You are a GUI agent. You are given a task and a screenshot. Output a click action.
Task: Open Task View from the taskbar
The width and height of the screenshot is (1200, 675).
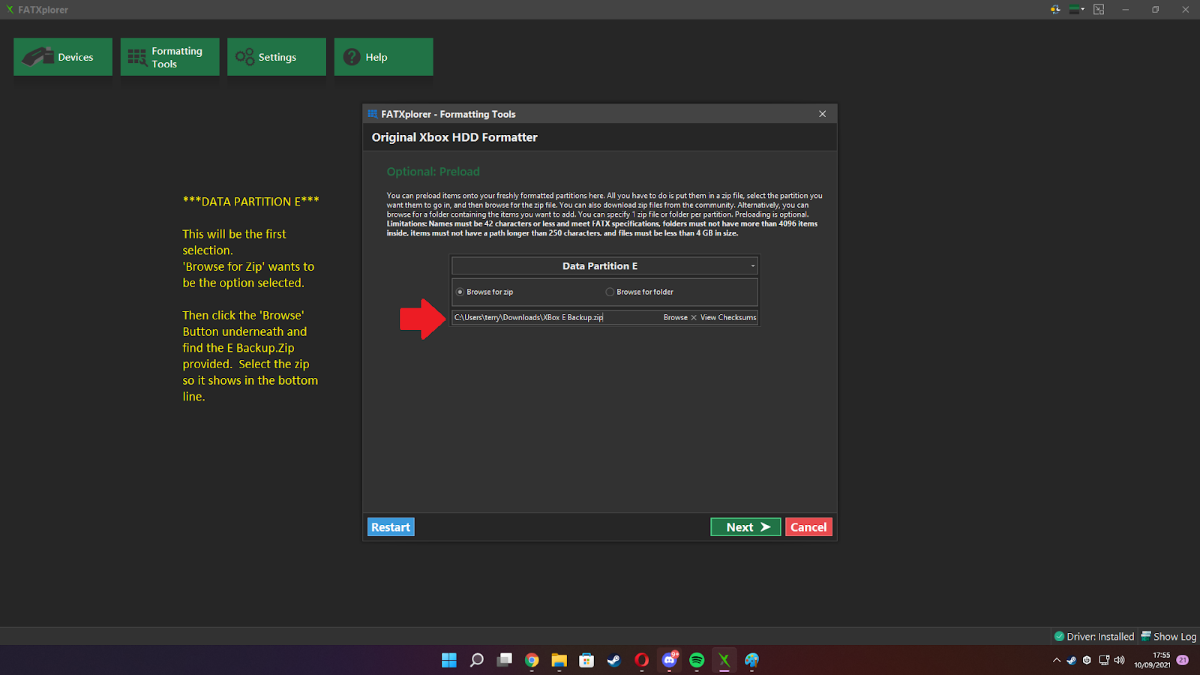(504, 660)
